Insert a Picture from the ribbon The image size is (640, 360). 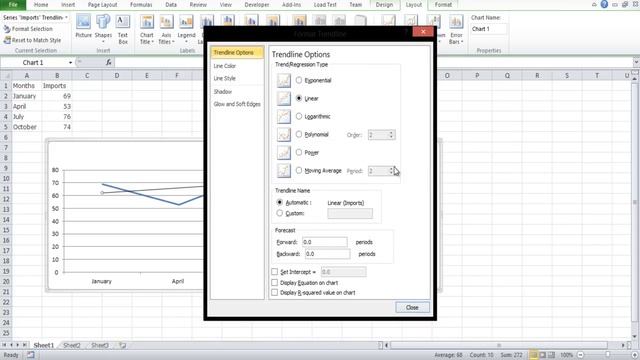(83, 27)
